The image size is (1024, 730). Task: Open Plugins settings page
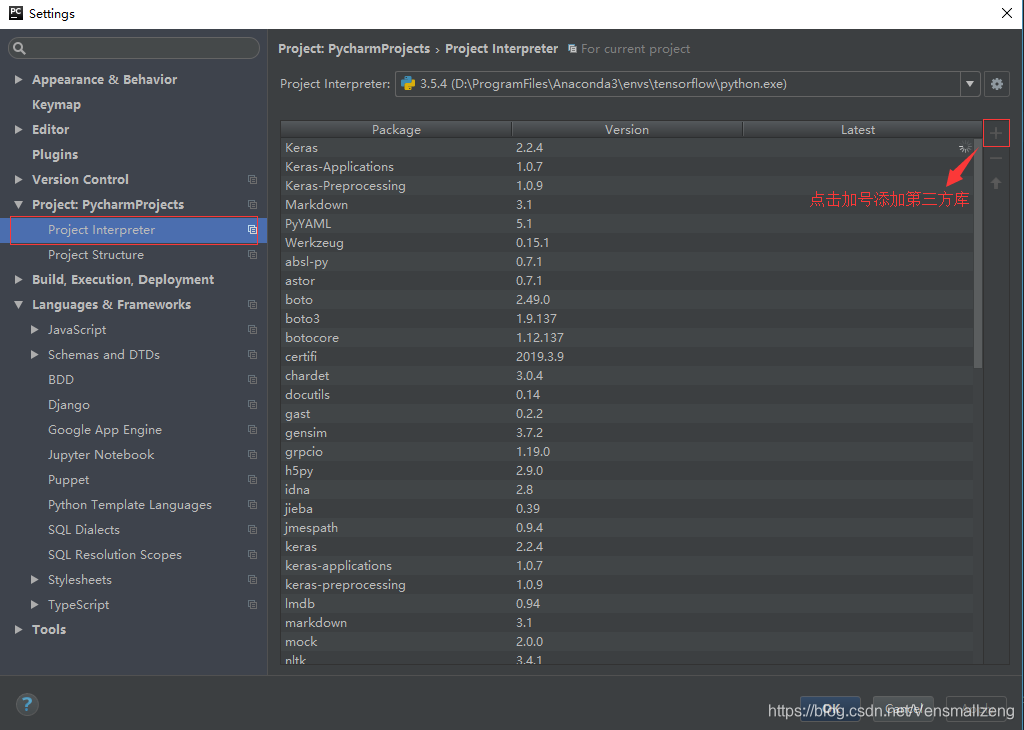tap(55, 154)
